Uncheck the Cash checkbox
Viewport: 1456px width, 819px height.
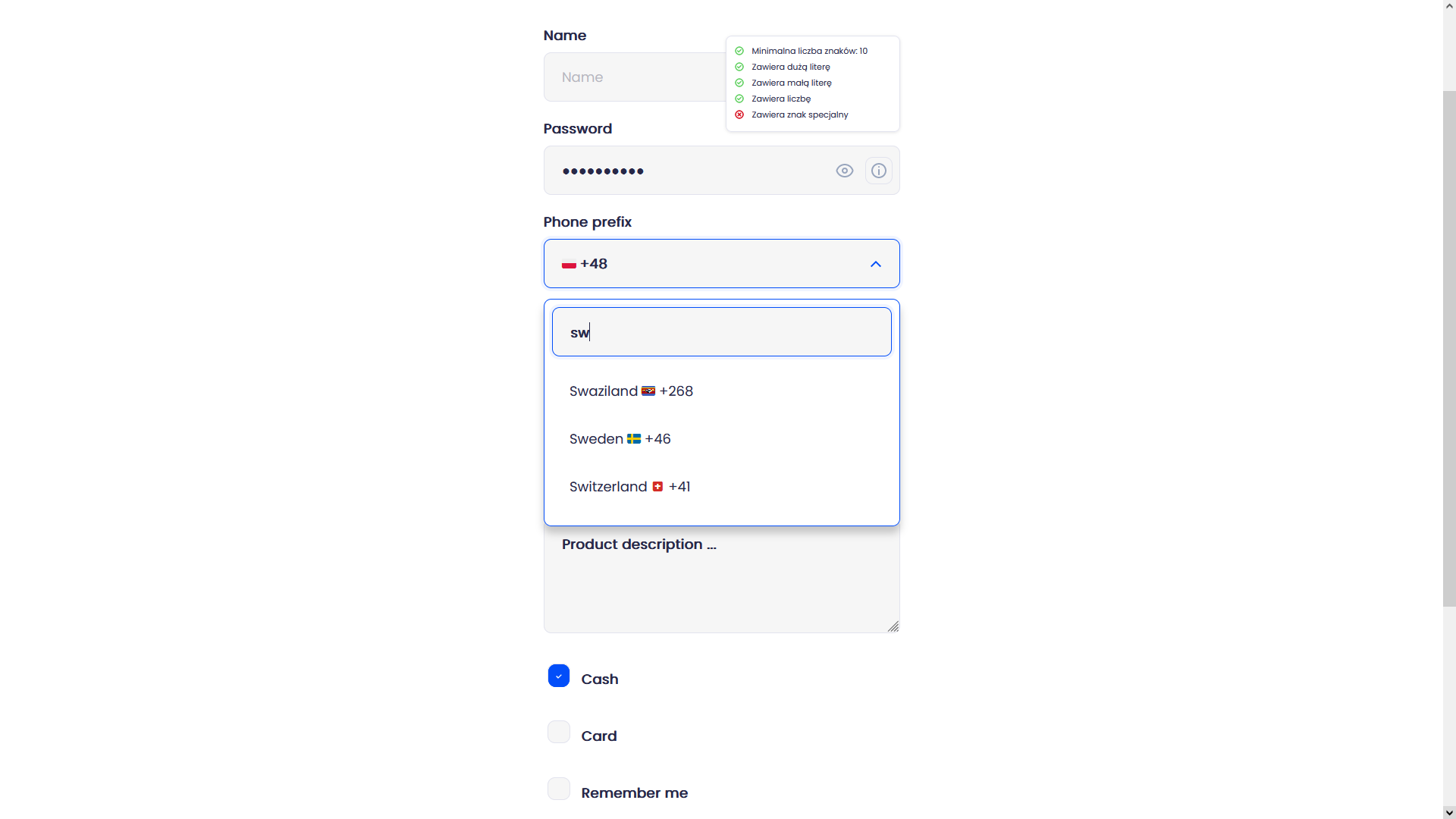(559, 676)
